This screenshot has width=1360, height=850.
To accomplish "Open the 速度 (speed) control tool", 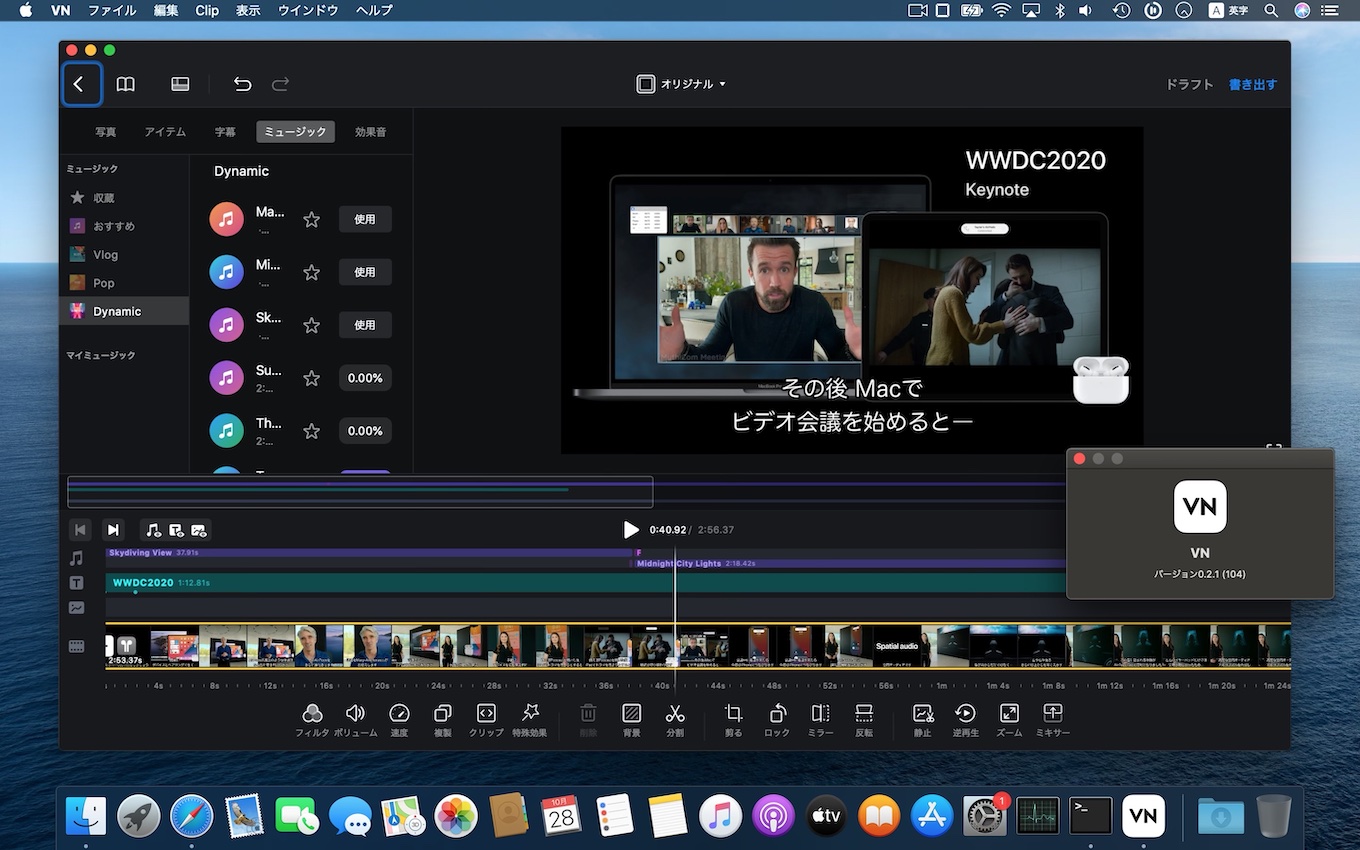I will click(399, 718).
